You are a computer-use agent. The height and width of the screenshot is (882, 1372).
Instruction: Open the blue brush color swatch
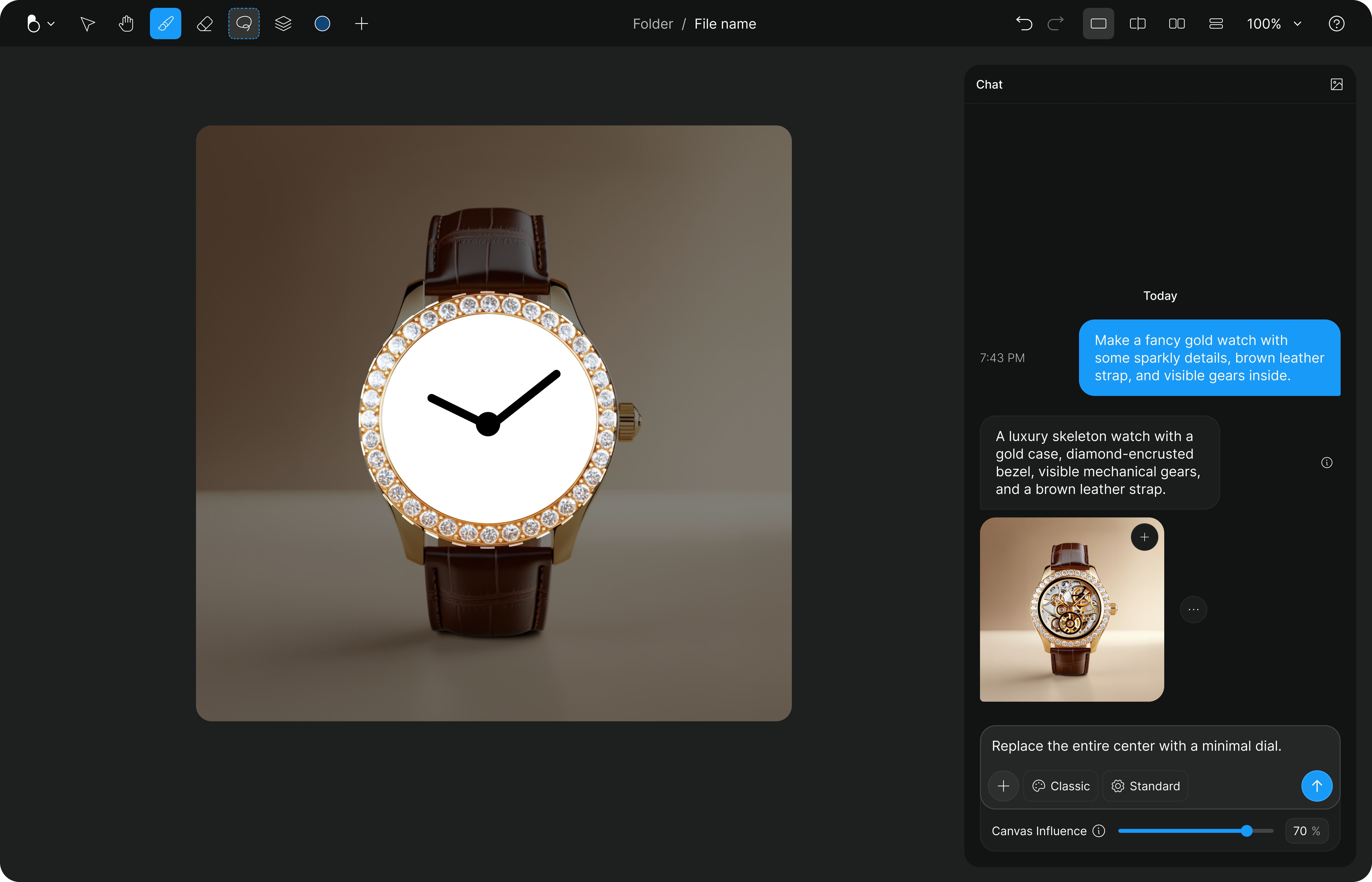(x=322, y=24)
